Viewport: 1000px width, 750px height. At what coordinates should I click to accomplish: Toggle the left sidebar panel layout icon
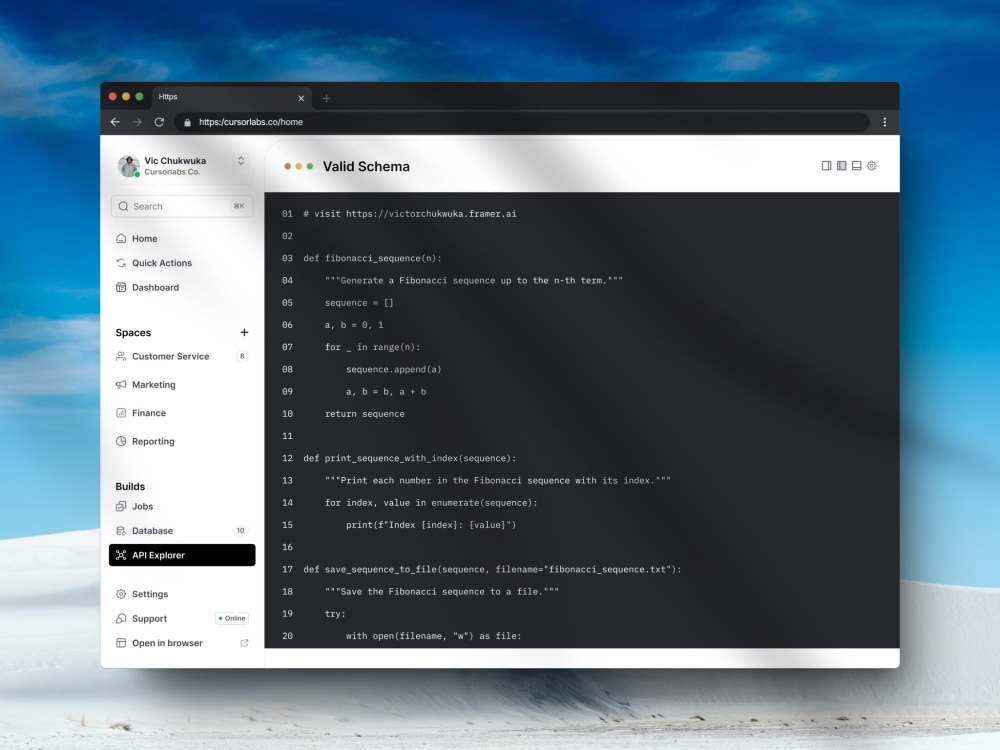point(842,166)
